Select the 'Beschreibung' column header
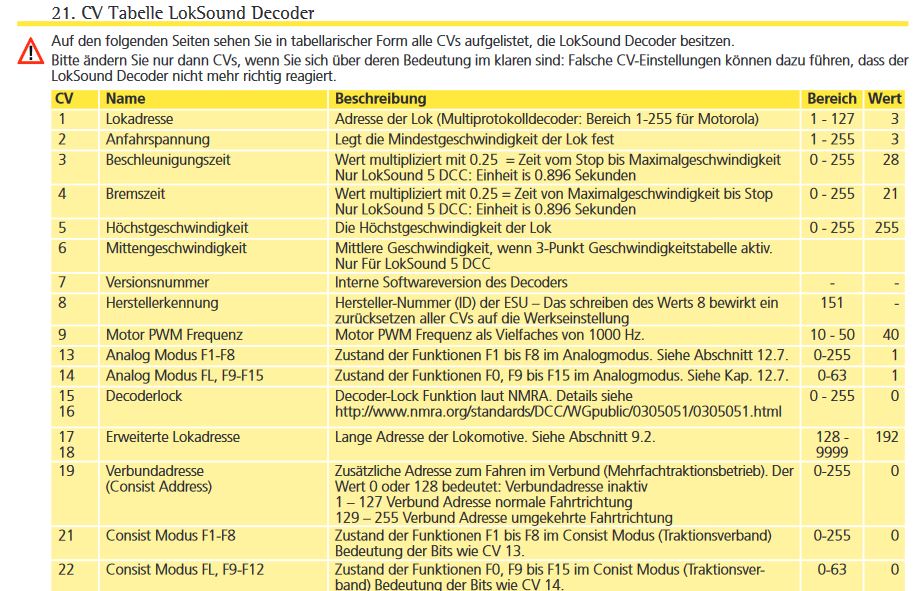 (381, 99)
